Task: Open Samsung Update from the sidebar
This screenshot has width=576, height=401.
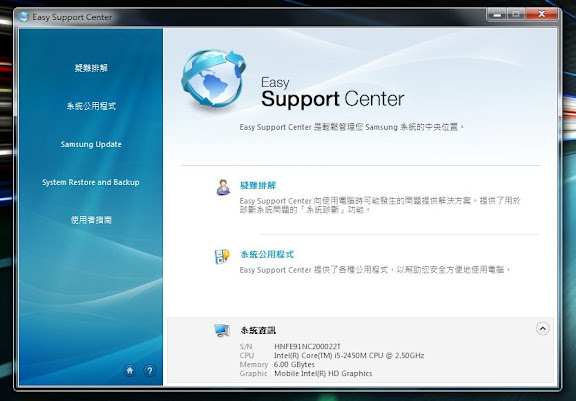Action: (91, 144)
